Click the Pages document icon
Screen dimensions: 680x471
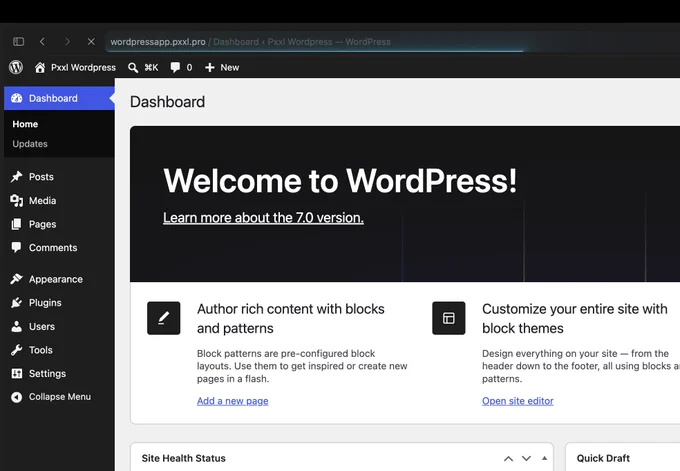coord(16,224)
